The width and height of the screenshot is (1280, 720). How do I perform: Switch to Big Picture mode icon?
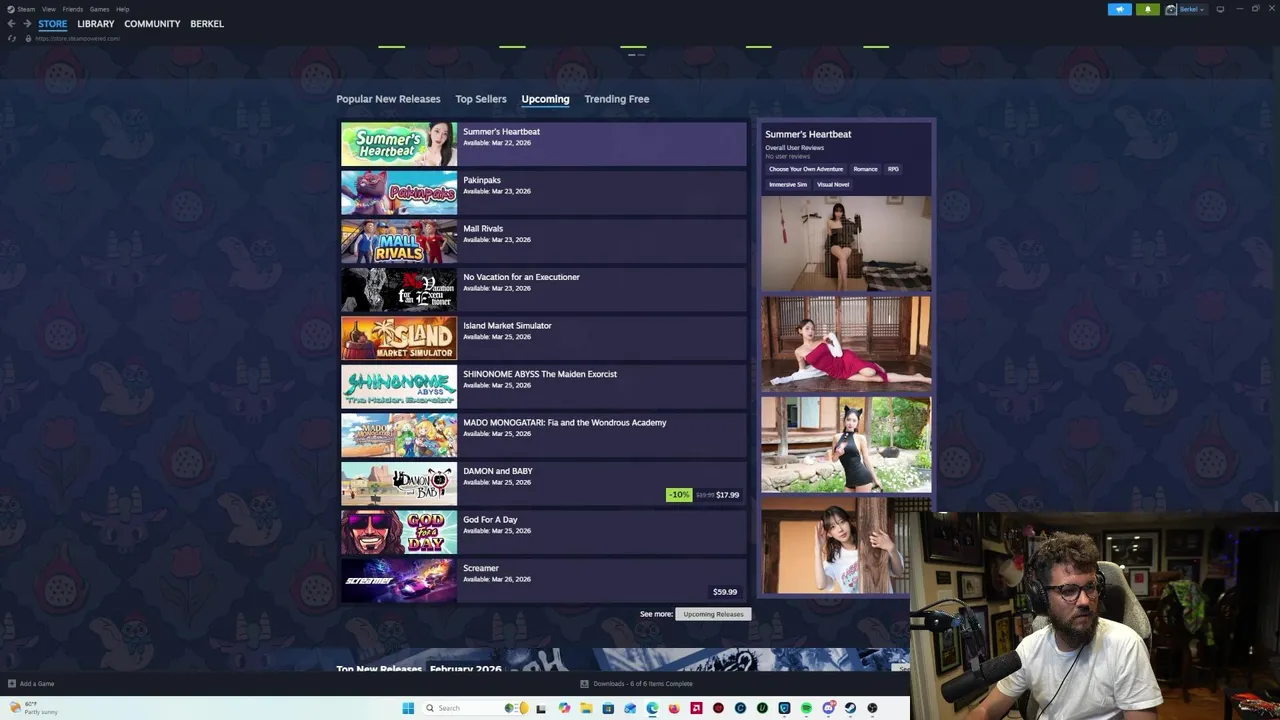tap(1220, 9)
